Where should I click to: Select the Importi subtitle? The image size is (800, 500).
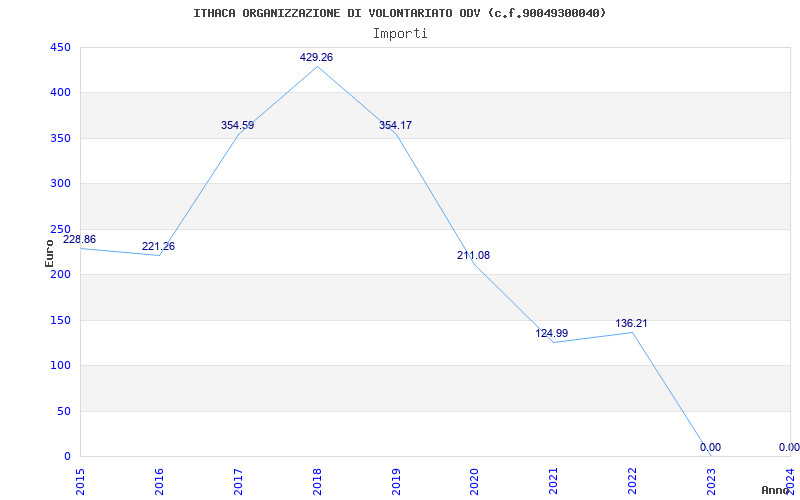point(400,34)
